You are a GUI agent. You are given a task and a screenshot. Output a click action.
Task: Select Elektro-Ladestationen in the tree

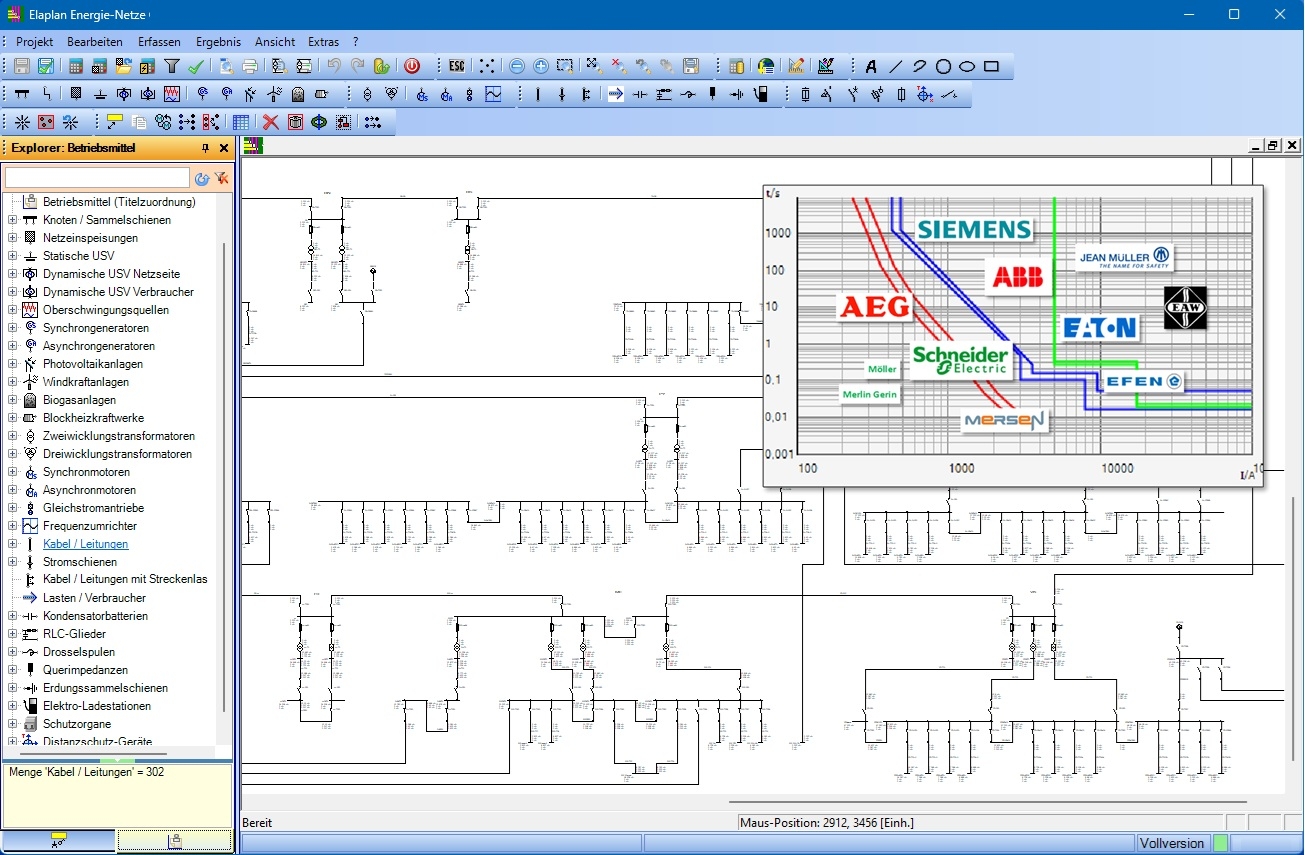point(97,706)
